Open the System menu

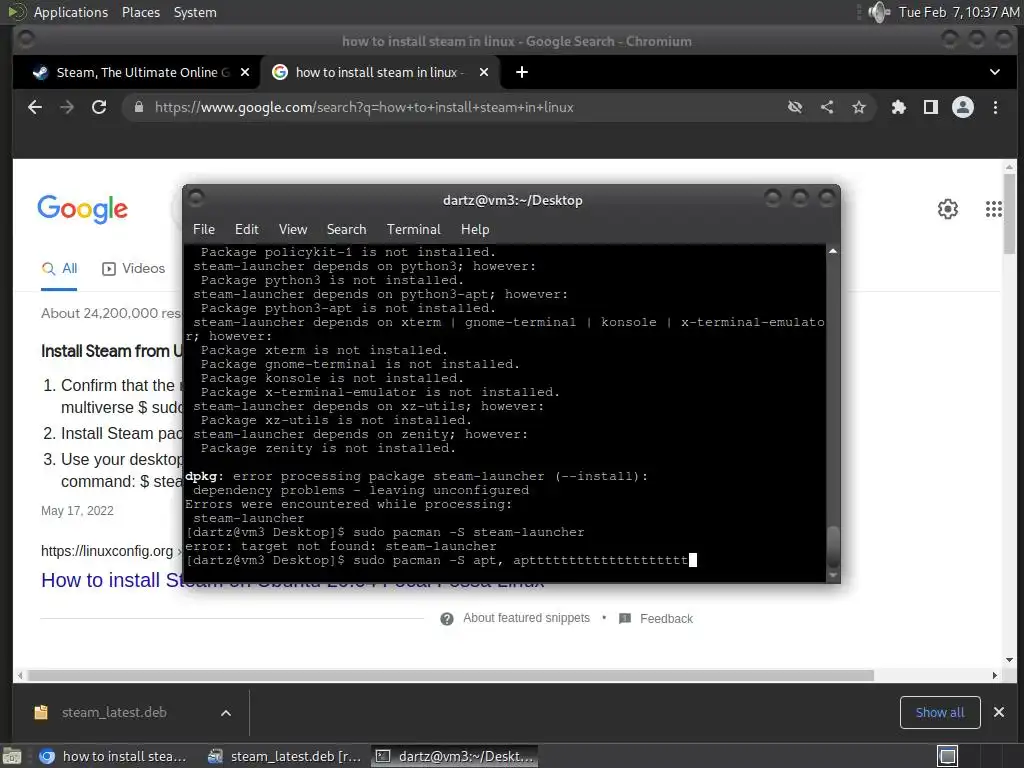[195, 12]
